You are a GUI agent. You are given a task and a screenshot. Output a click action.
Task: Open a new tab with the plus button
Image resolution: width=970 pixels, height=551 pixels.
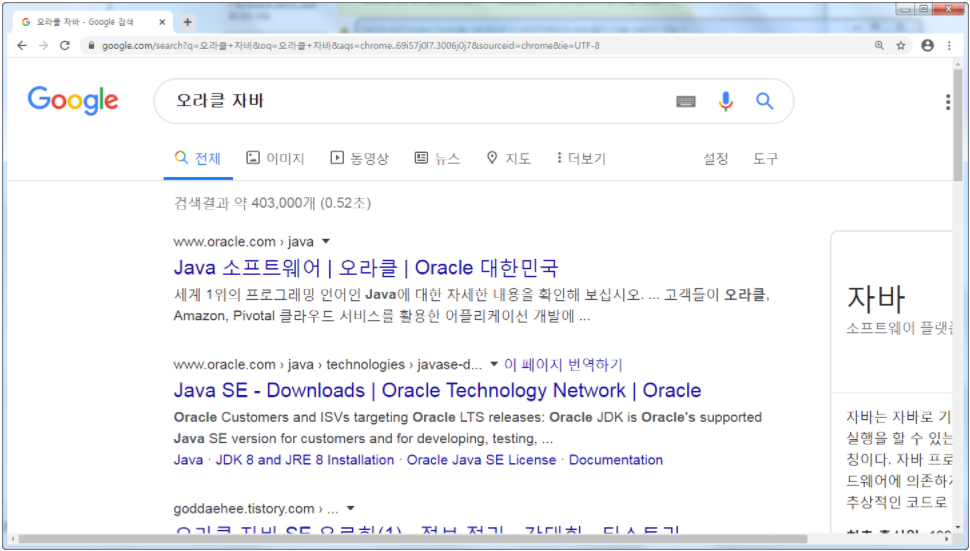click(x=187, y=22)
